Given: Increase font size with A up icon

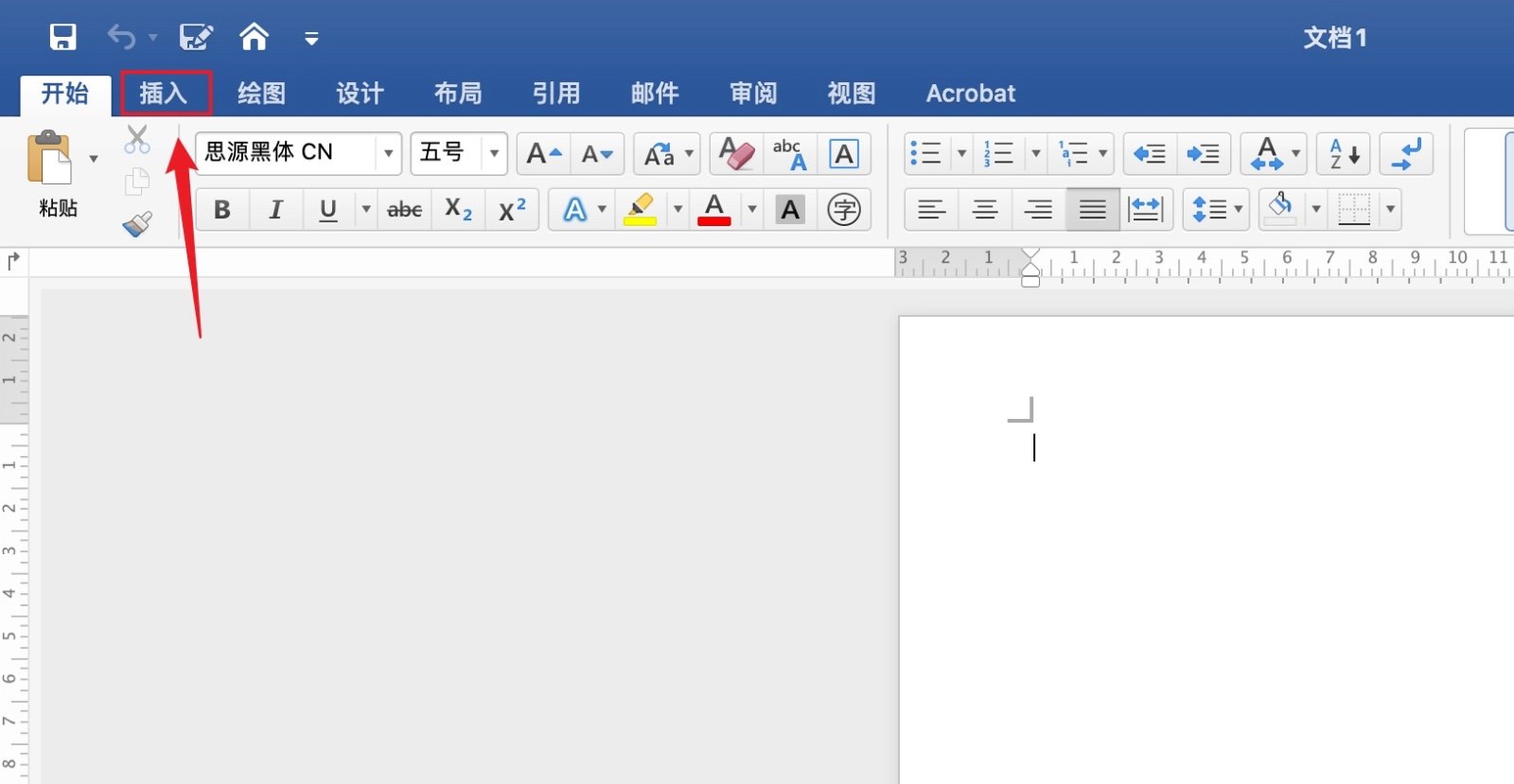Looking at the screenshot, I should [x=544, y=153].
